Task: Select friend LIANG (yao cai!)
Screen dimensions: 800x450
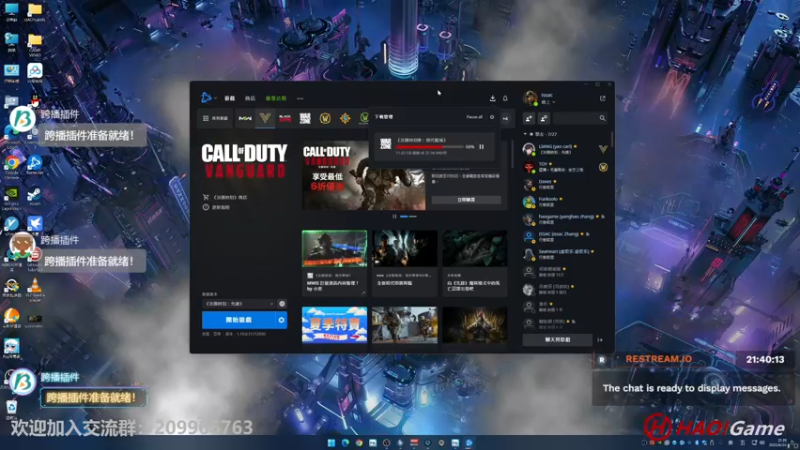Action: click(x=565, y=149)
